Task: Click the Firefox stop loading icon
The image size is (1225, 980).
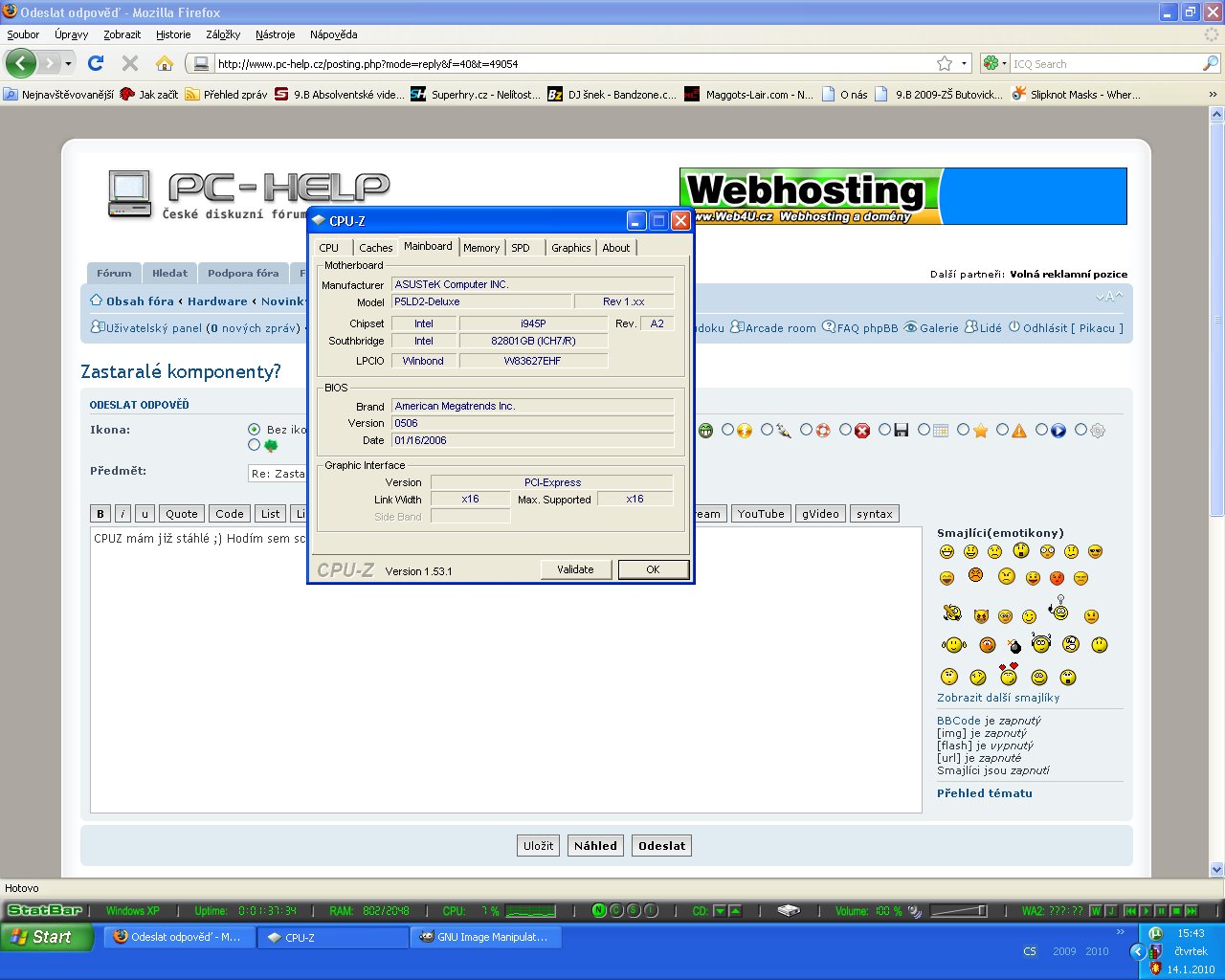Action: [x=130, y=63]
